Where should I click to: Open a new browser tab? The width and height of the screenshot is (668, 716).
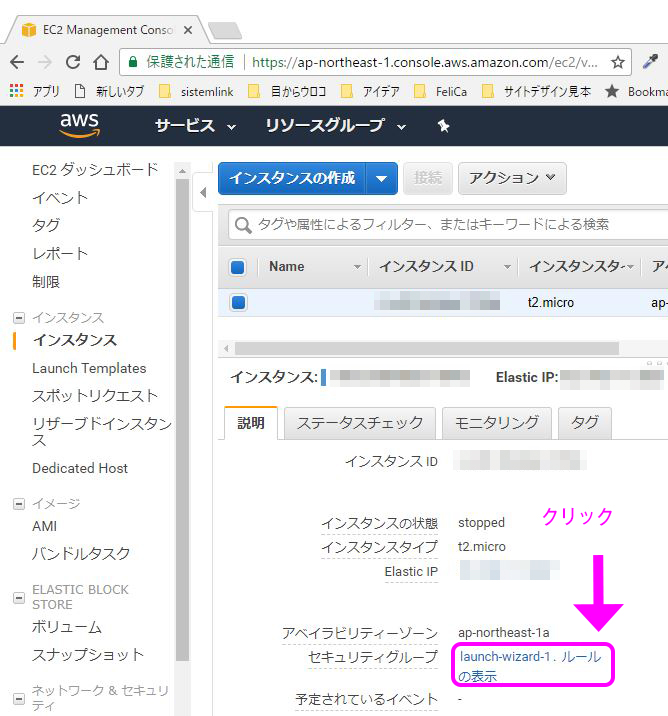(225, 31)
